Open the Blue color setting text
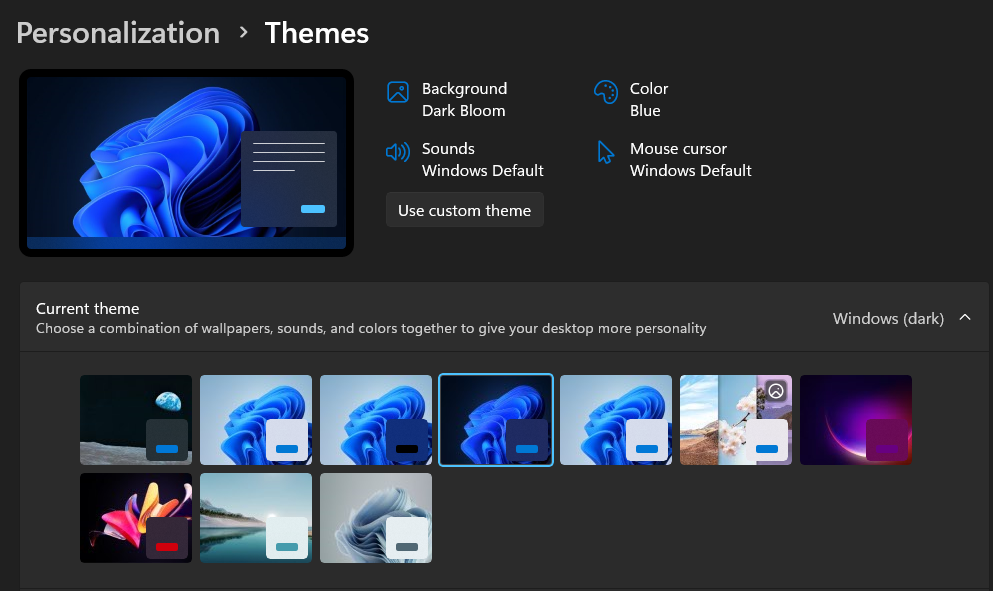This screenshot has height=591, width=993. [645, 111]
